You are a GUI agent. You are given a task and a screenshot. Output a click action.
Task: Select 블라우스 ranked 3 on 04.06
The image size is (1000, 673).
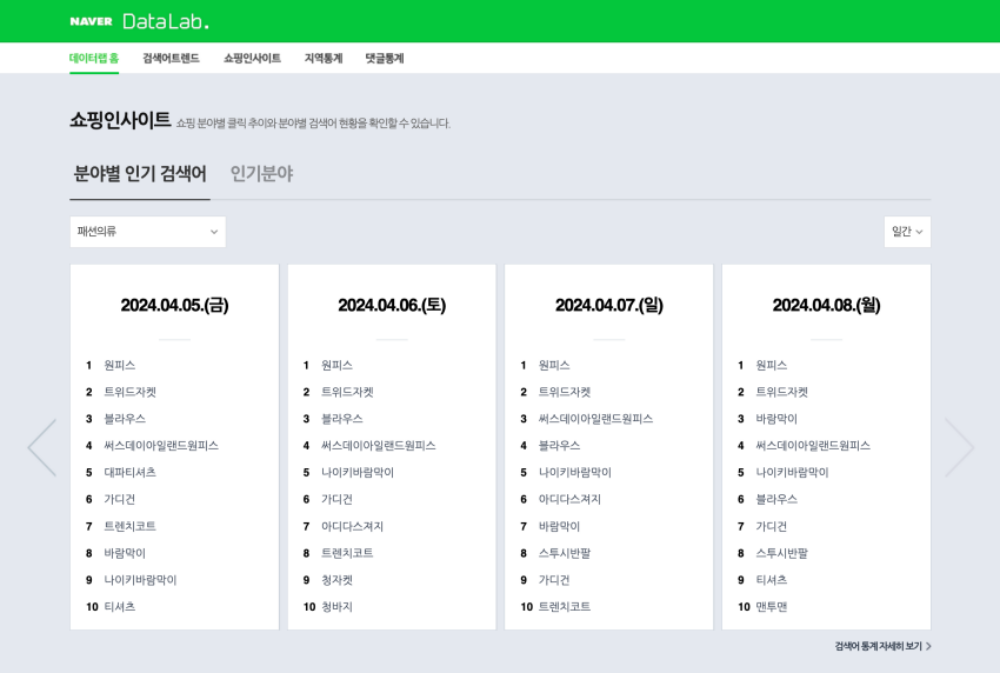(342, 418)
